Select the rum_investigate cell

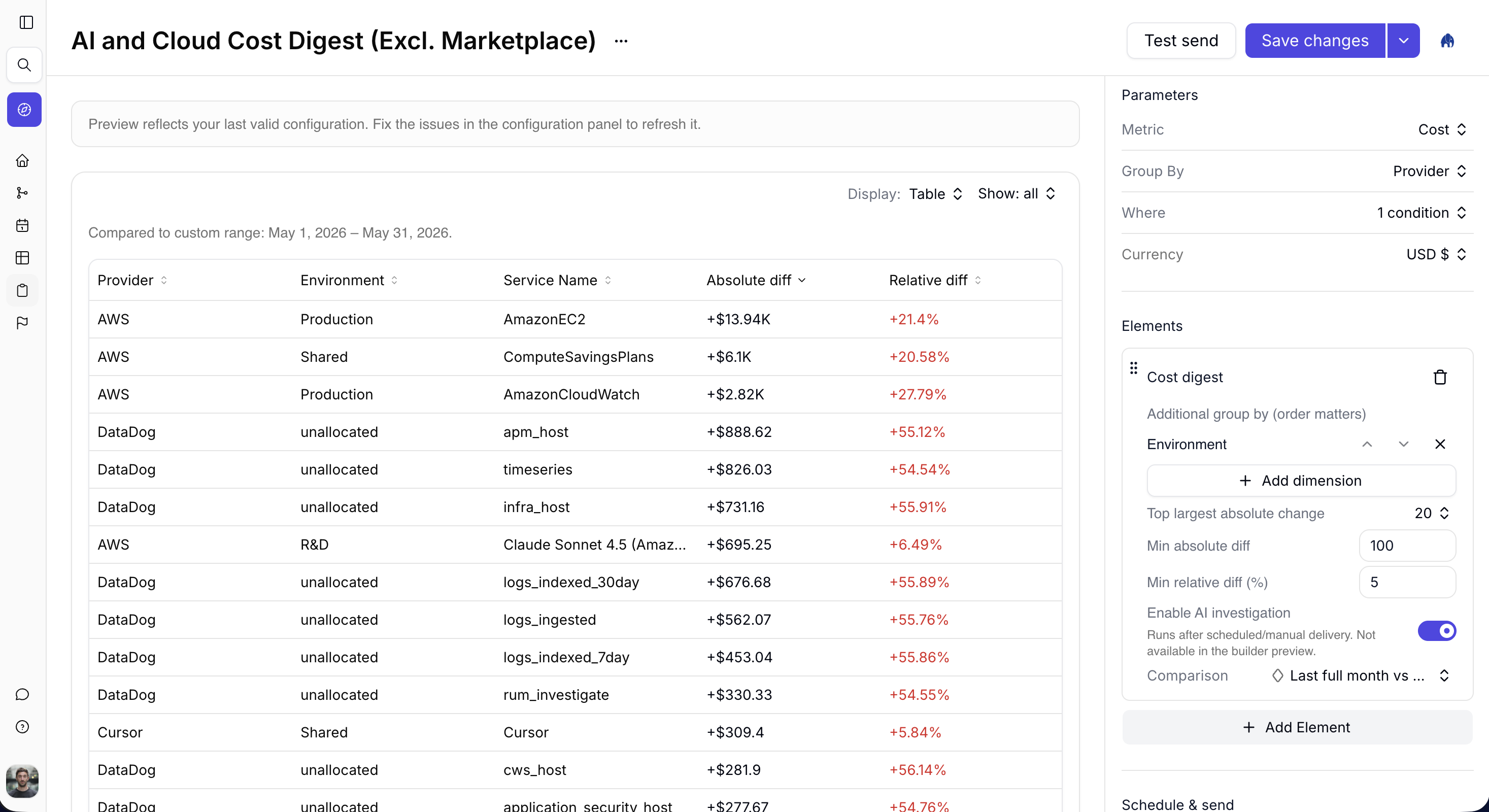click(x=556, y=695)
